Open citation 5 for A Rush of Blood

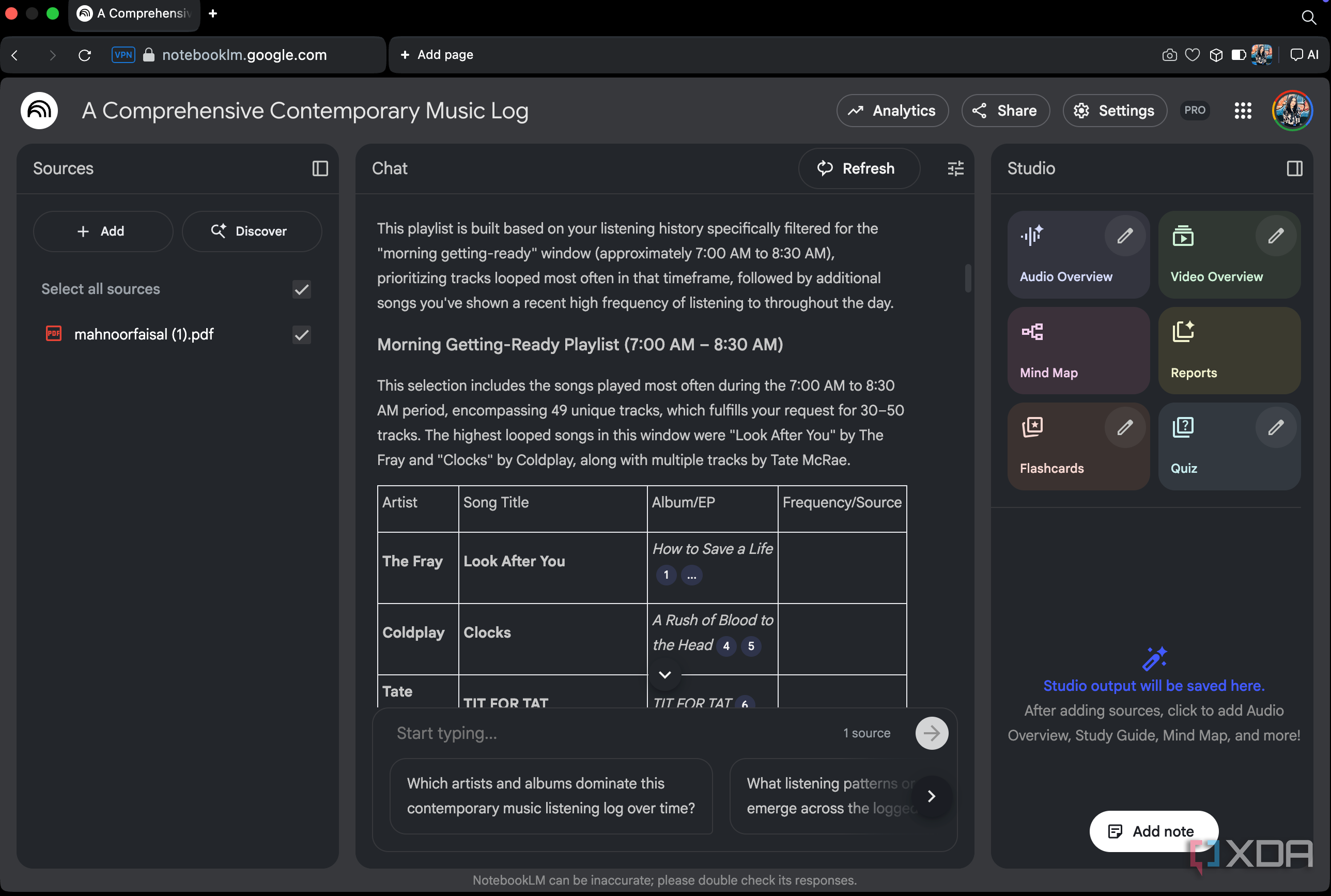pyautogui.click(x=751, y=646)
